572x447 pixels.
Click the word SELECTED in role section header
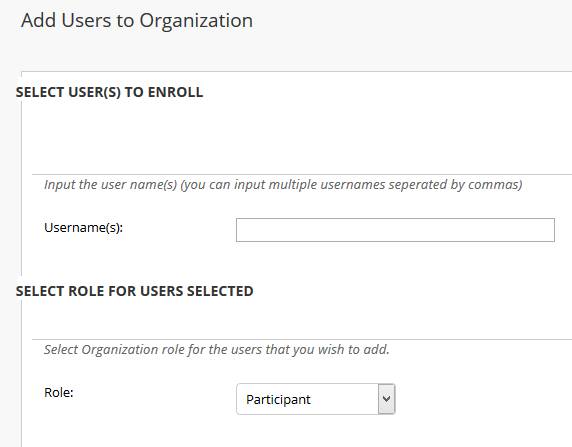click(220, 291)
